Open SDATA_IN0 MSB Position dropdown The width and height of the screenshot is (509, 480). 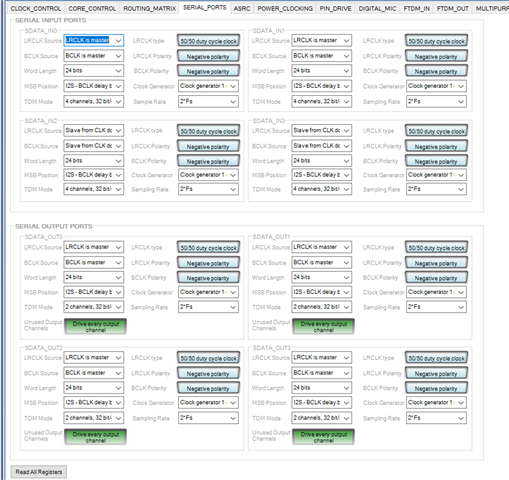pyautogui.click(x=94, y=86)
